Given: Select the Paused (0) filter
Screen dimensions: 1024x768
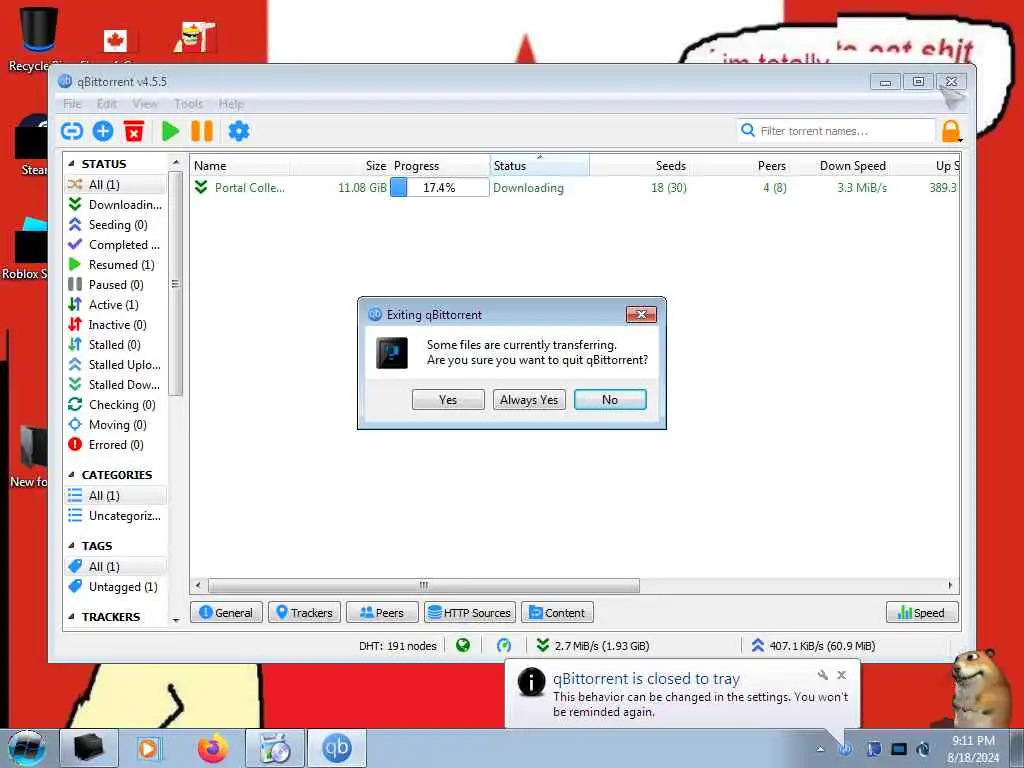Looking at the screenshot, I should 116,285.
